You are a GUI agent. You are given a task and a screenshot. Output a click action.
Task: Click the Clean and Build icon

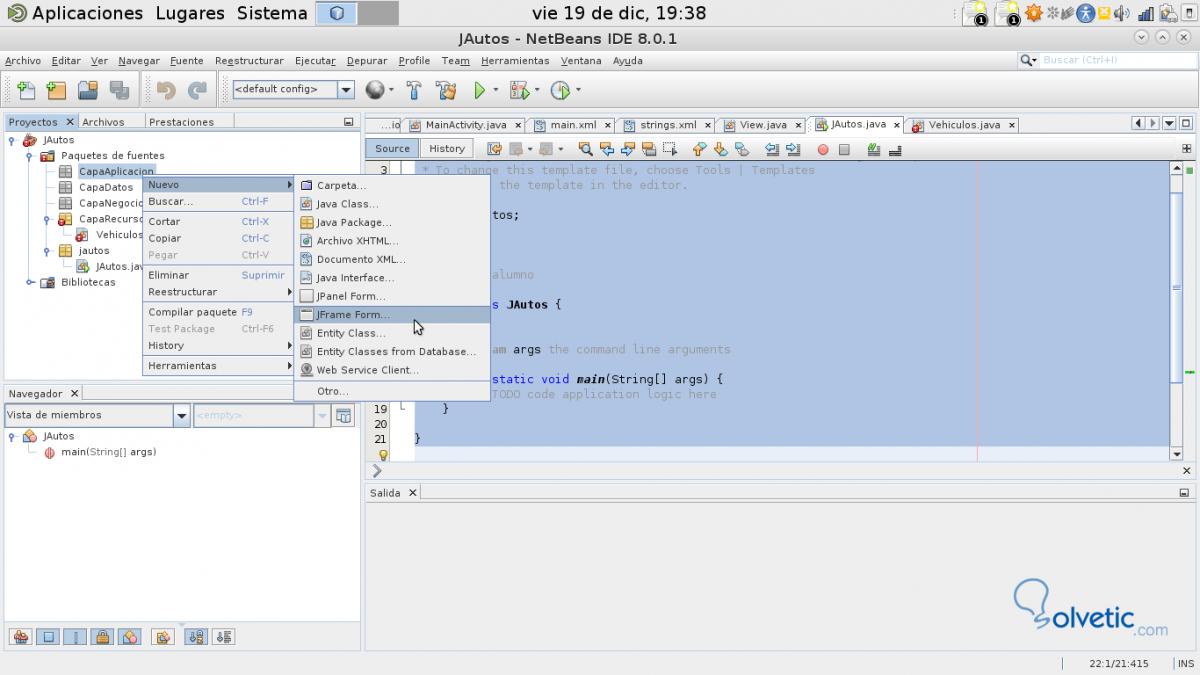[x=446, y=90]
